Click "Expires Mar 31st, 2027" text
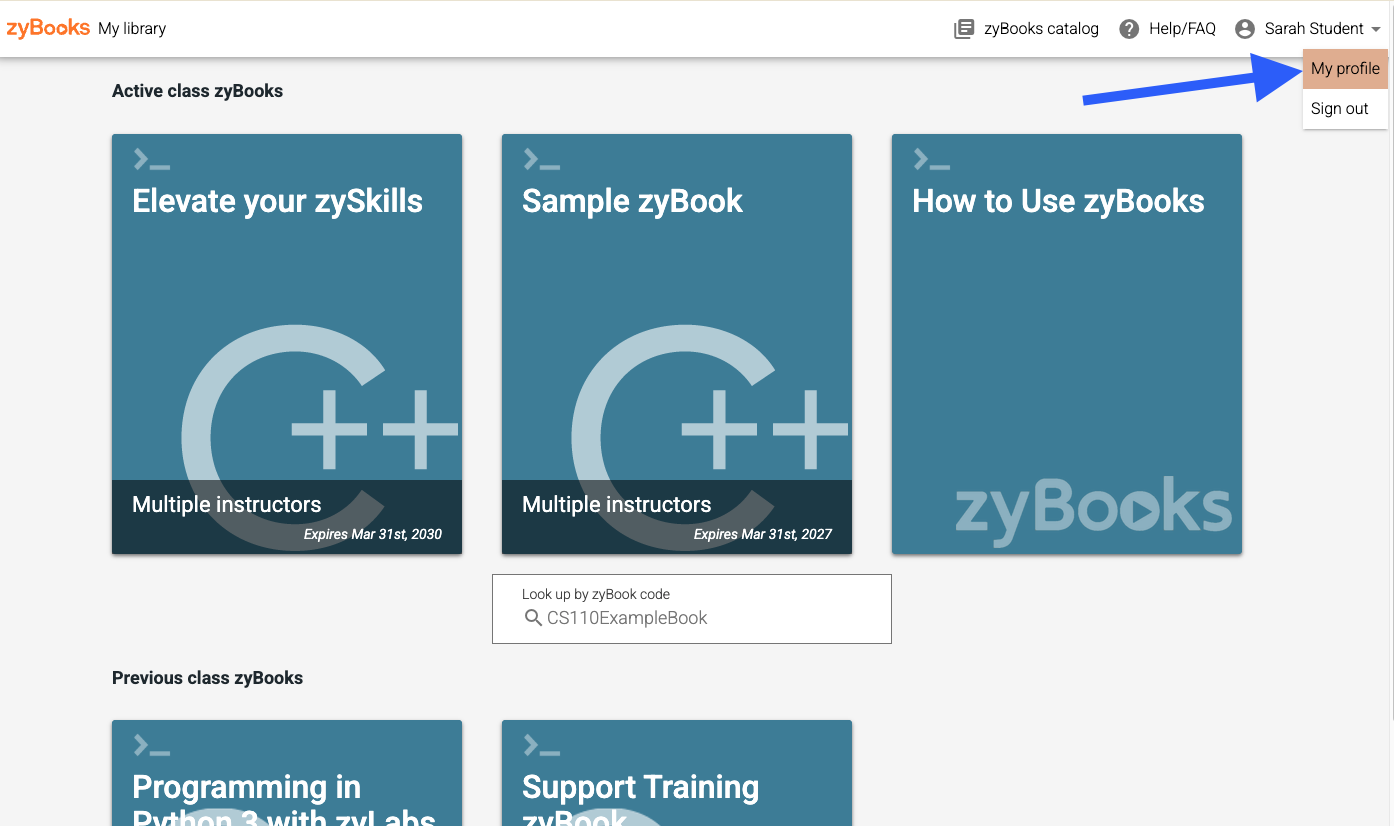 point(763,534)
